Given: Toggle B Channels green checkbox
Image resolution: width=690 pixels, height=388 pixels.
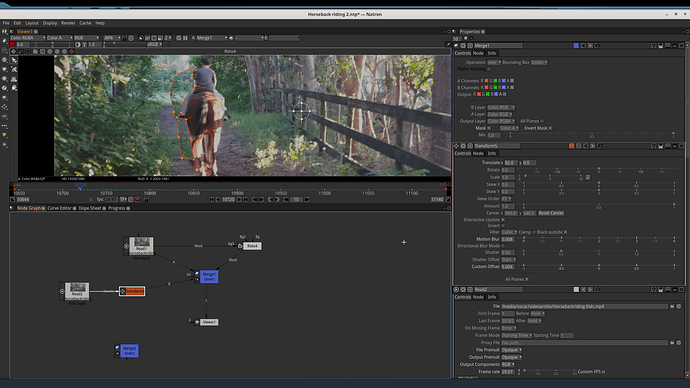Looking at the screenshot, I should point(495,88).
